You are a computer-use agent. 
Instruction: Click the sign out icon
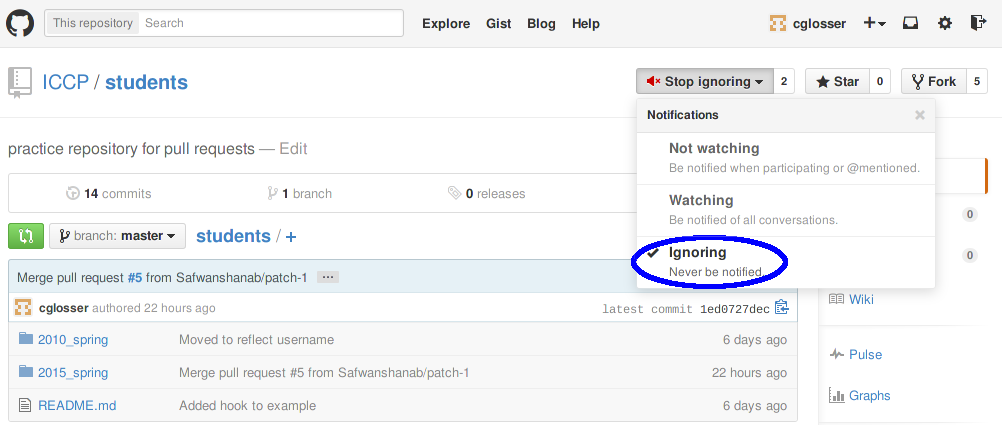(x=978, y=24)
